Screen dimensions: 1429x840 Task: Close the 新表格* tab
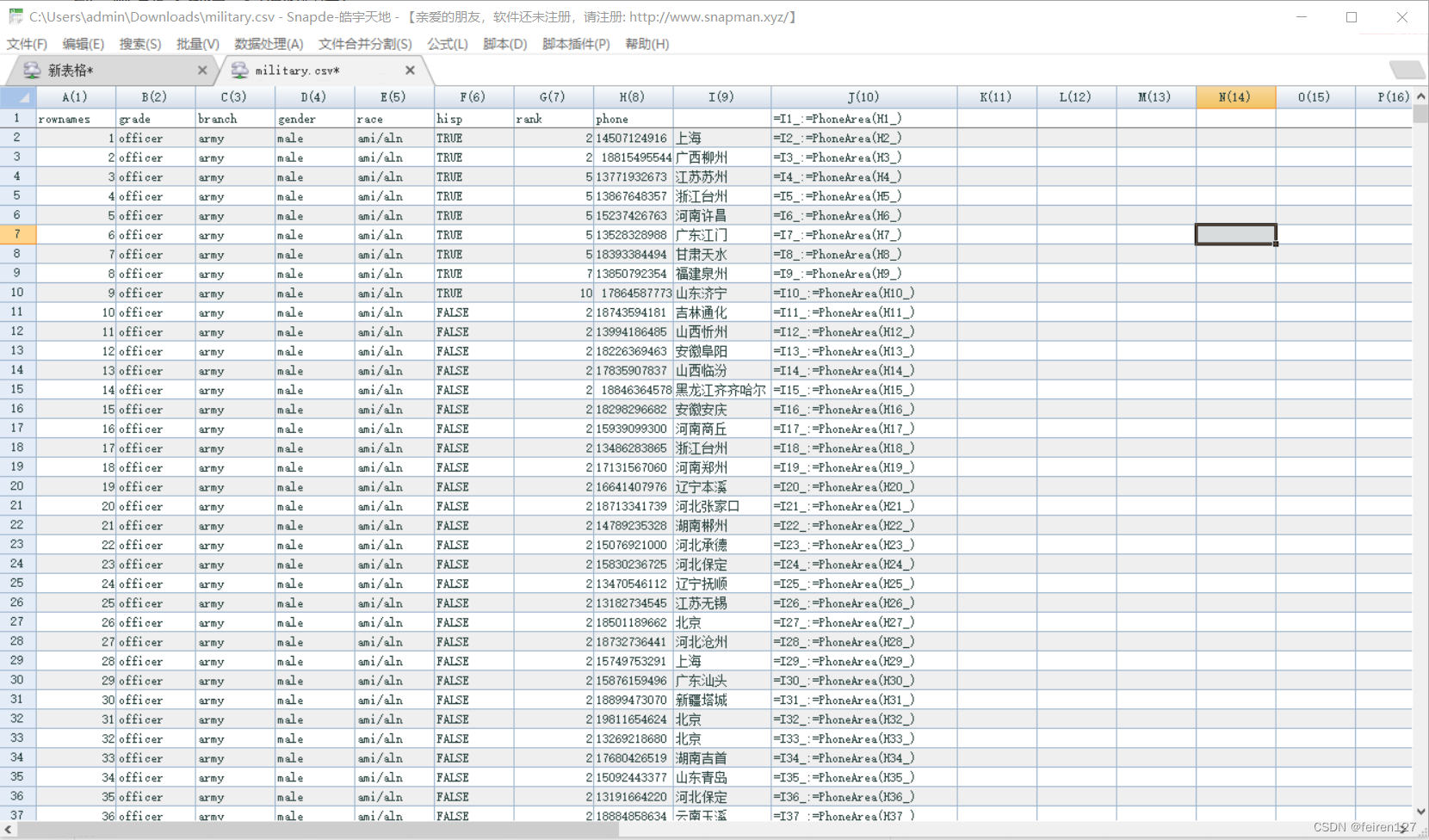pyautogui.click(x=202, y=71)
